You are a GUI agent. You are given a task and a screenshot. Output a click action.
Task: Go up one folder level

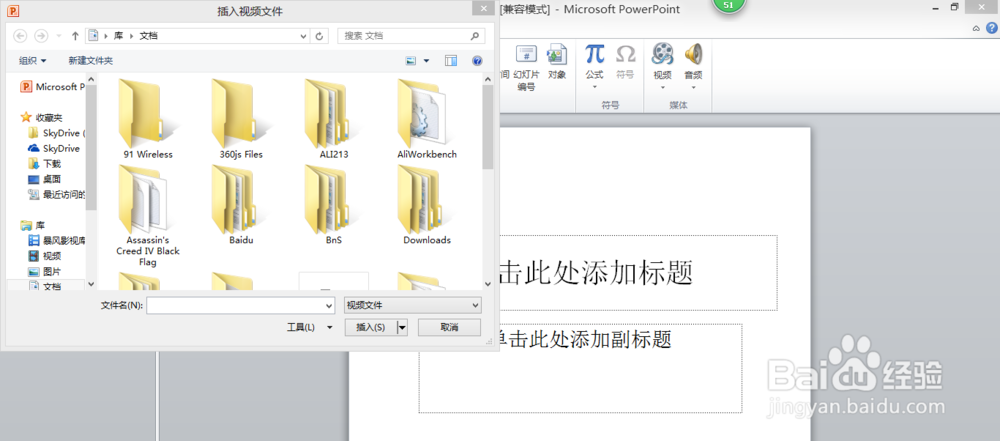click(75, 36)
